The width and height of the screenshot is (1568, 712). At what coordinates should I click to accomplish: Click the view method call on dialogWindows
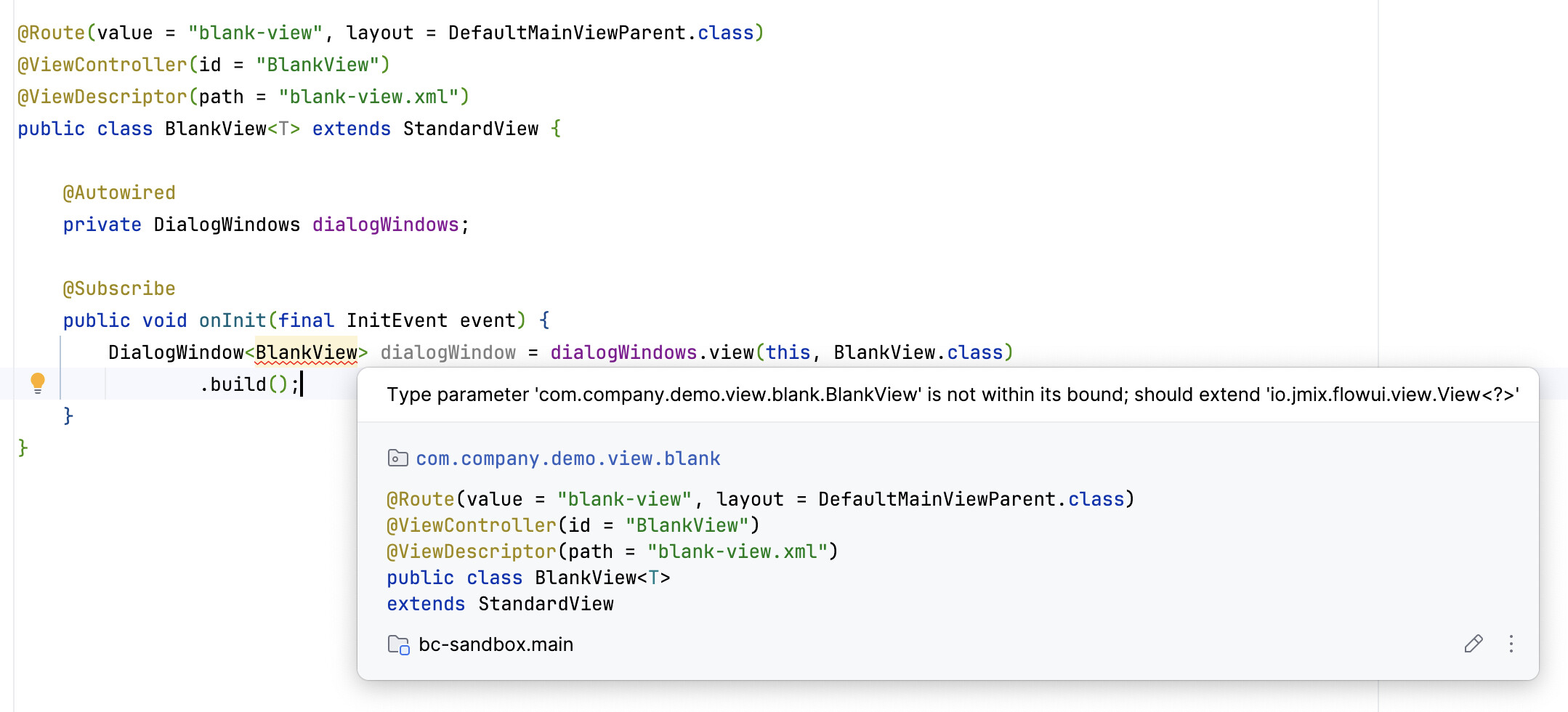point(731,352)
